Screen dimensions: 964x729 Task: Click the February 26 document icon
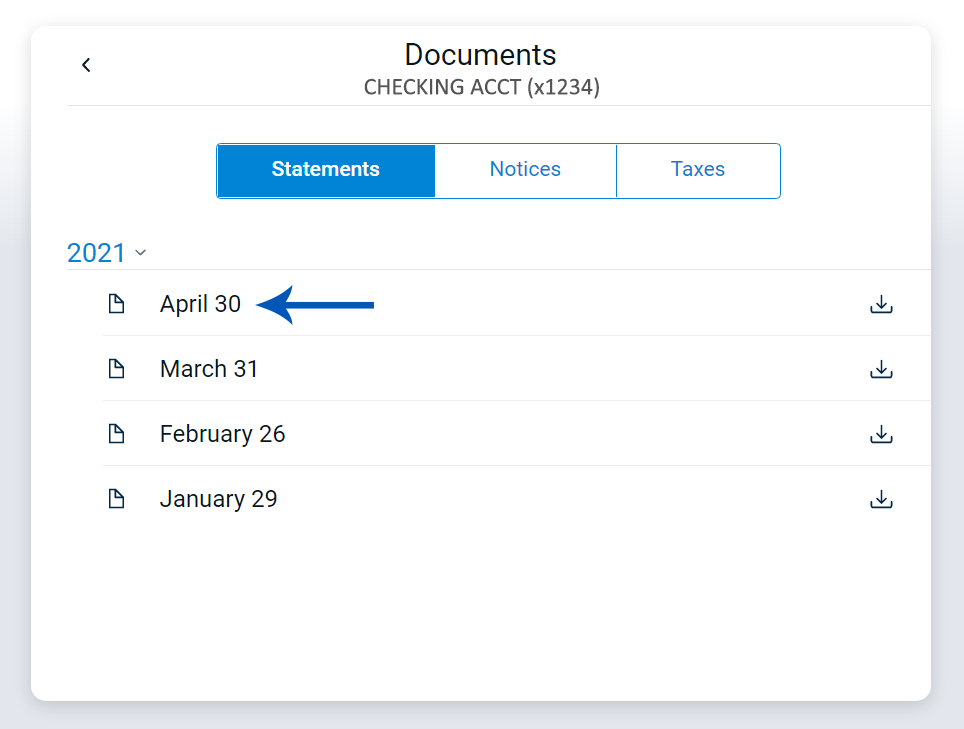click(117, 434)
